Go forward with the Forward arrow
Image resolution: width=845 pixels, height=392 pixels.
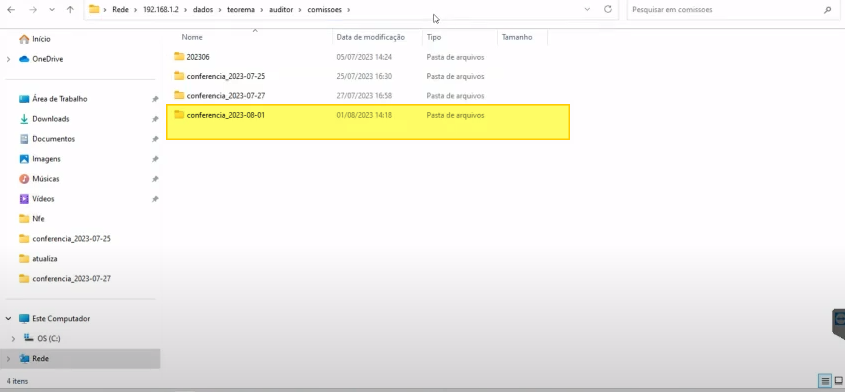[x=32, y=10]
